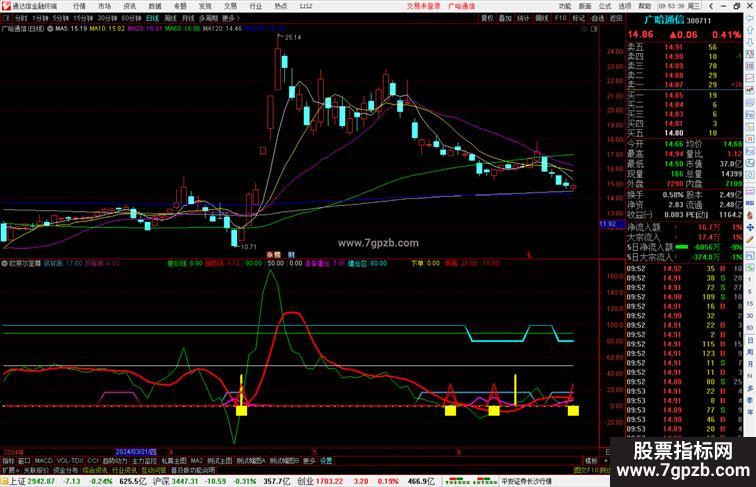
Task: Open the 多周期 multi-period selector
Action: point(208,18)
